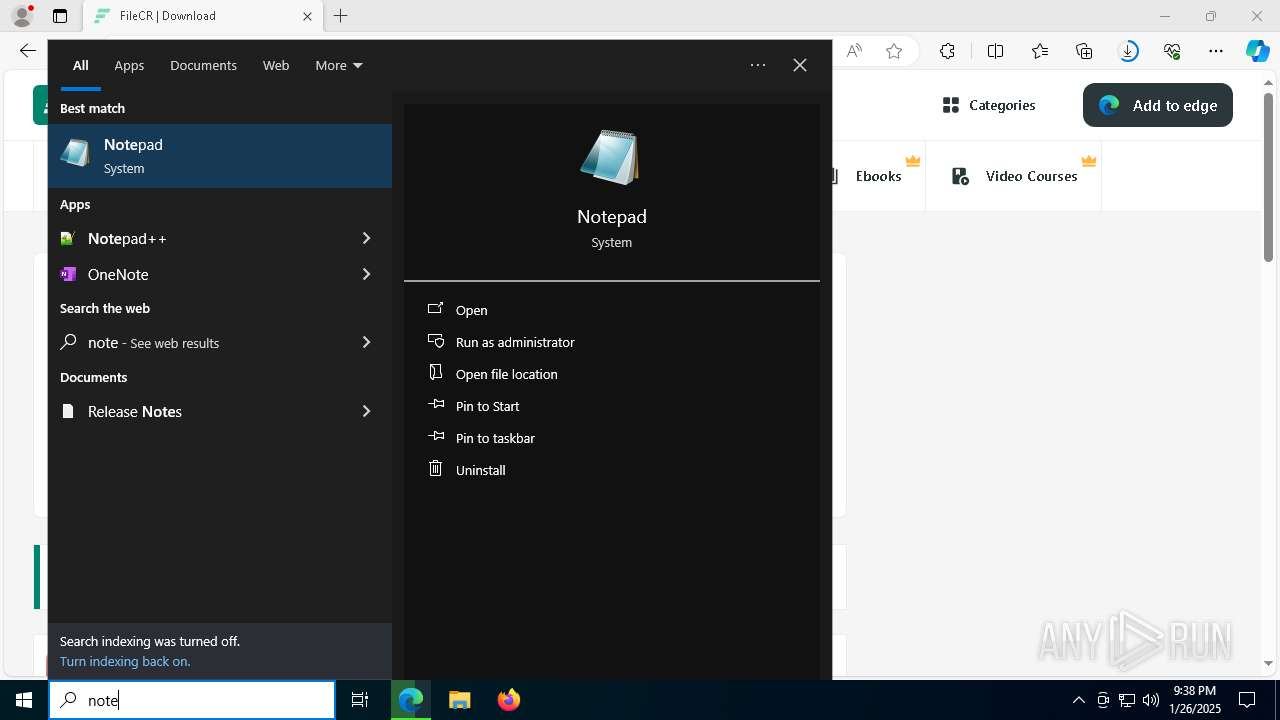Open Microsoft Edge from taskbar

[x=411, y=700]
